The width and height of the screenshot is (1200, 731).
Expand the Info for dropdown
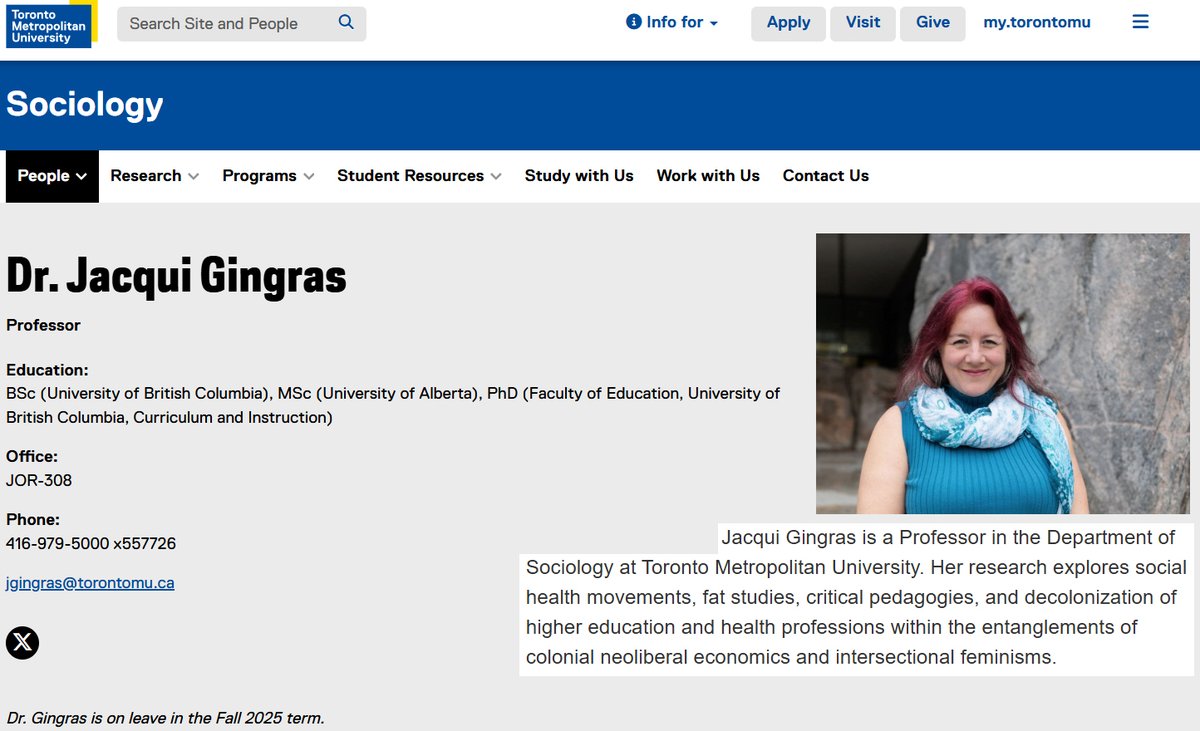click(x=672, y=22)
